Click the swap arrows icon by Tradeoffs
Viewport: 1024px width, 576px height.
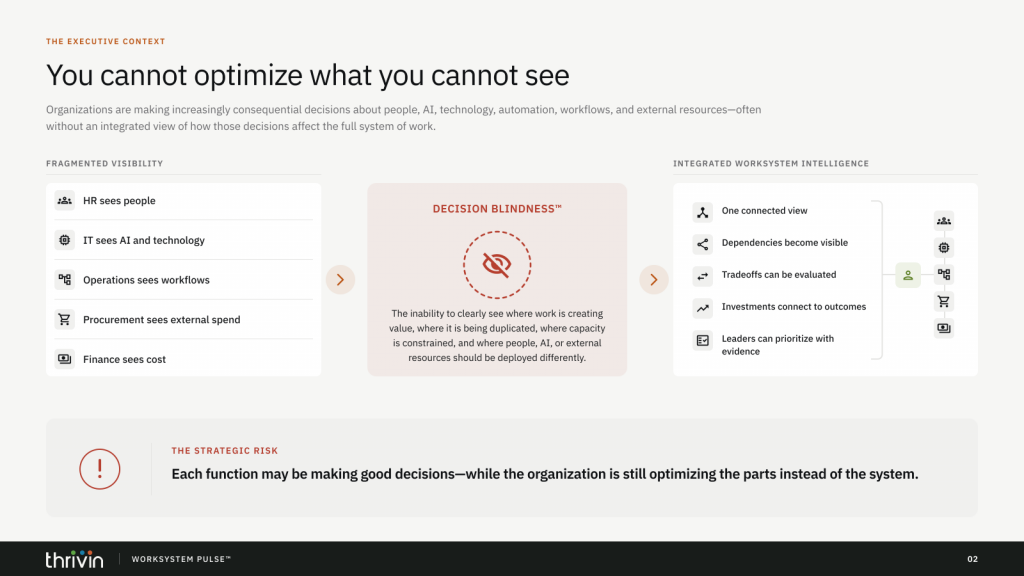[703, 276]
